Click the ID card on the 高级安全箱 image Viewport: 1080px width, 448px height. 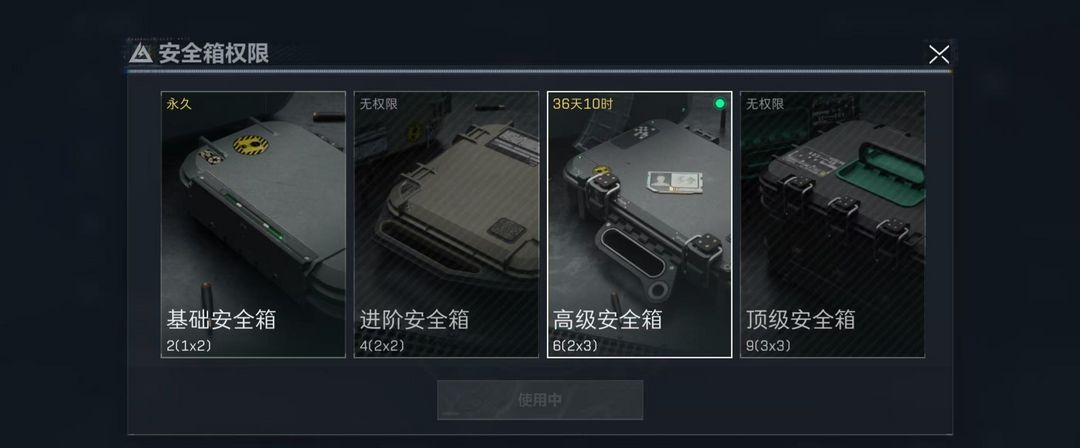[675, 182]
